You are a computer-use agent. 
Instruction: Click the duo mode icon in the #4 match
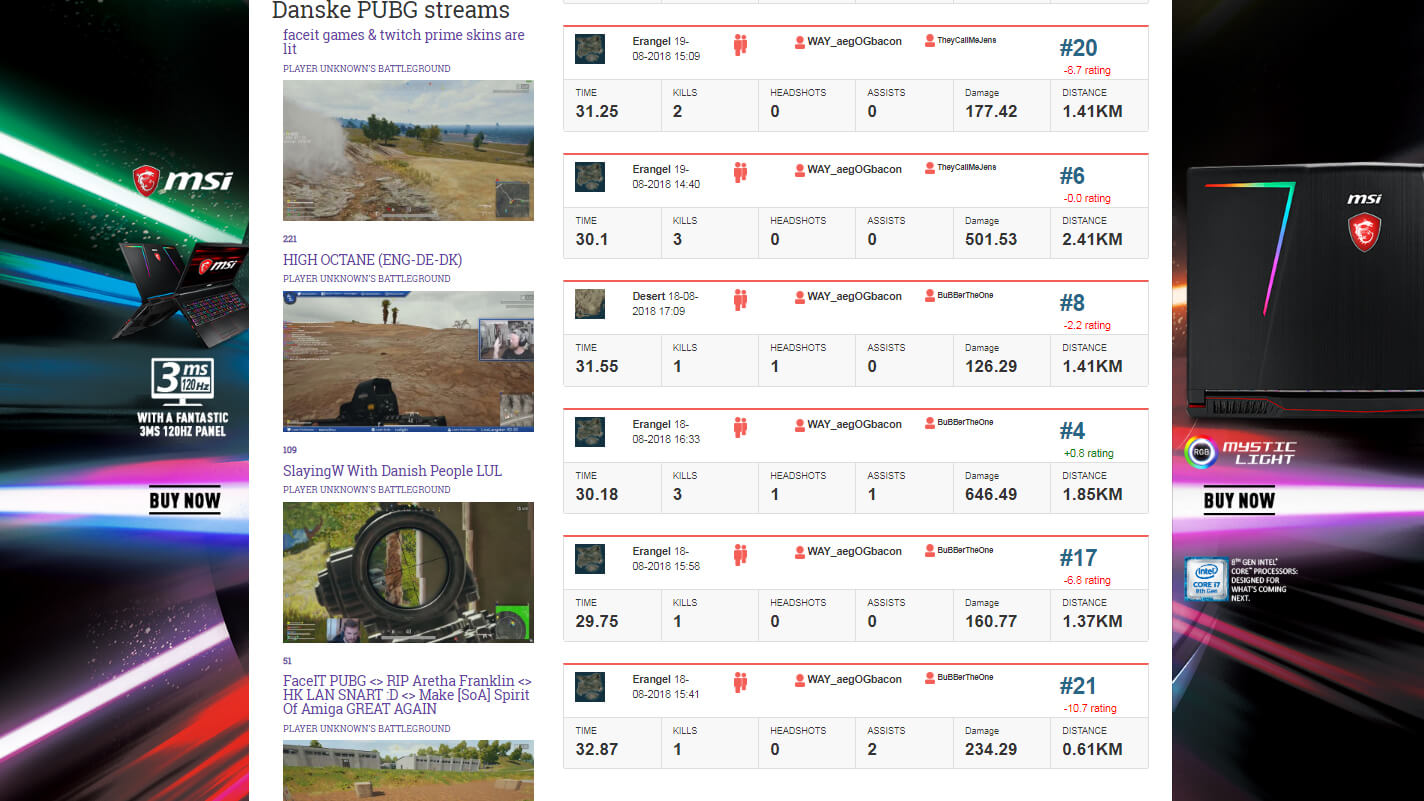click(x=740, y=427)
